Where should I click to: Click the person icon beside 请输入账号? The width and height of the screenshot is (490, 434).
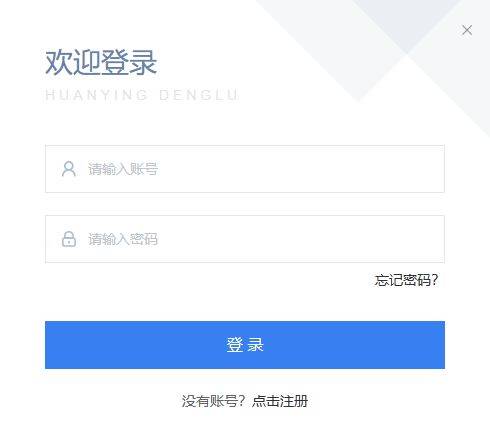pyautogui.click(x=69, y=169)
